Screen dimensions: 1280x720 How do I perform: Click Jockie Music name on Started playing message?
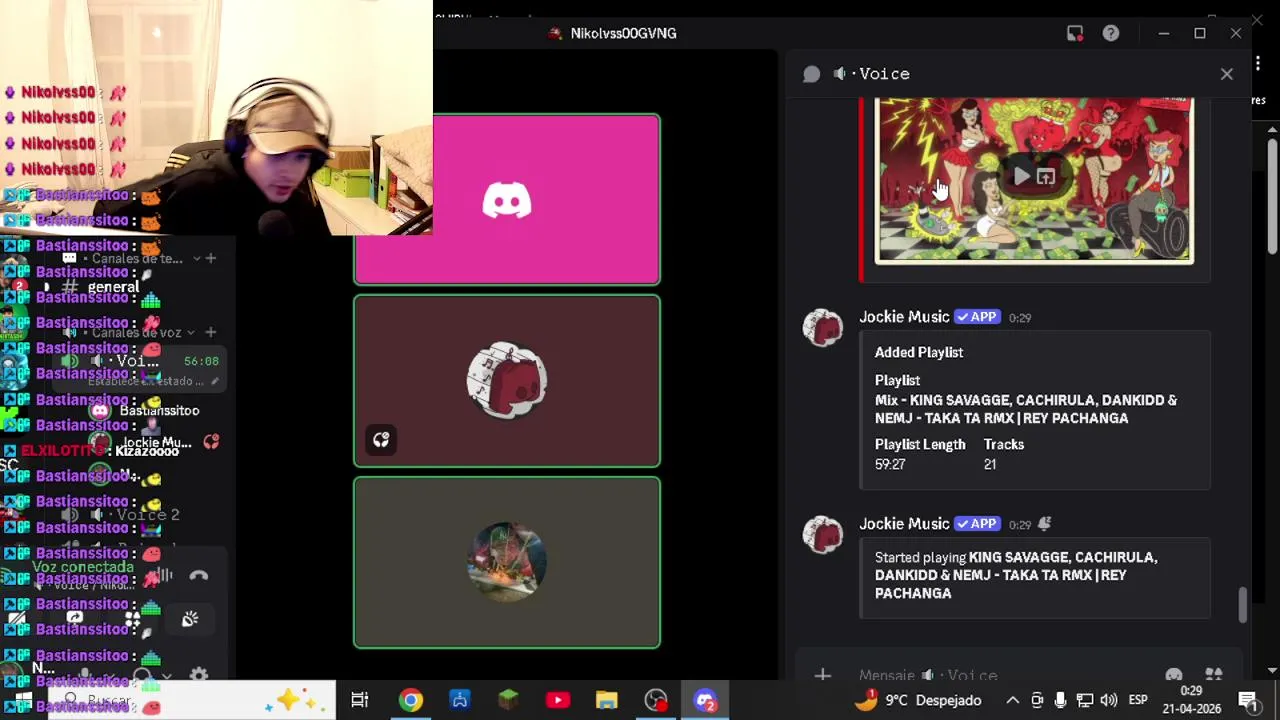904,524
